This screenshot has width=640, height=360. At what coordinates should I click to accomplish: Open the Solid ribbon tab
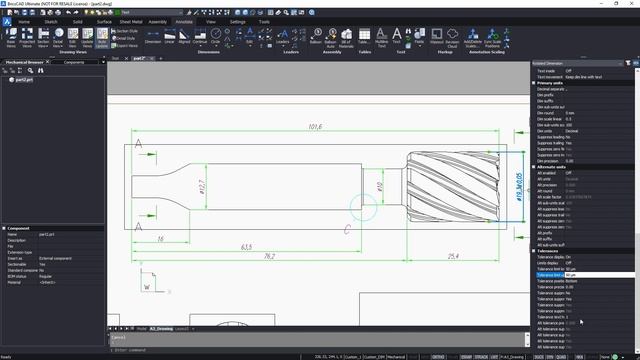click(x=78, y=22)
